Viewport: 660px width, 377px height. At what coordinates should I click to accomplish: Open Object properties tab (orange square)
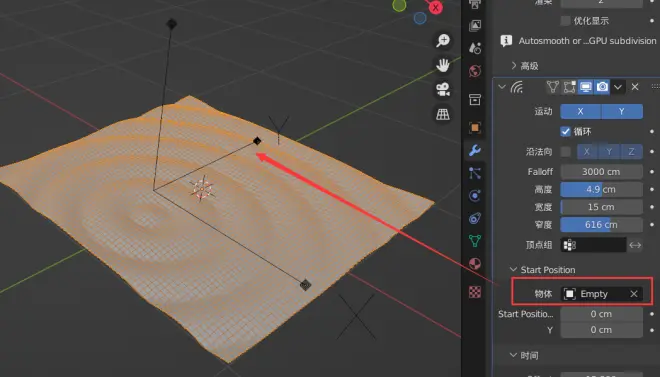click(x=475, y=127)
